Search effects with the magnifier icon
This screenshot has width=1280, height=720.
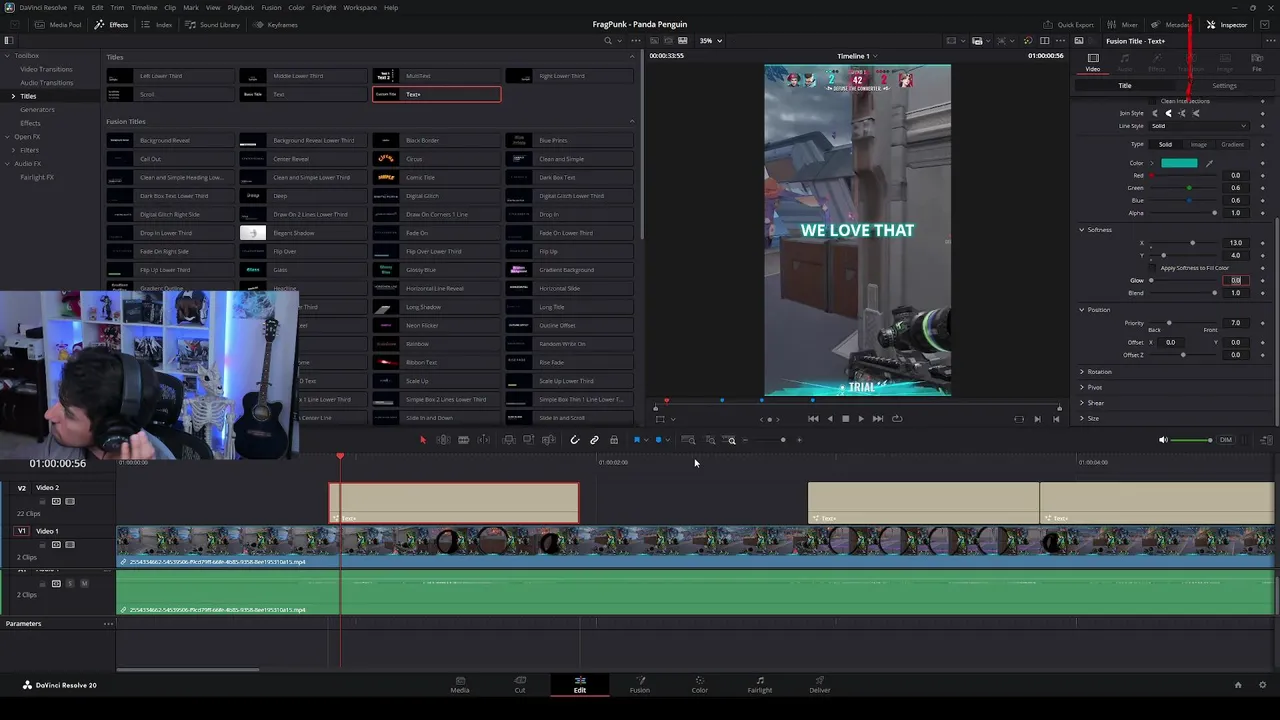(x=608, y=41)
